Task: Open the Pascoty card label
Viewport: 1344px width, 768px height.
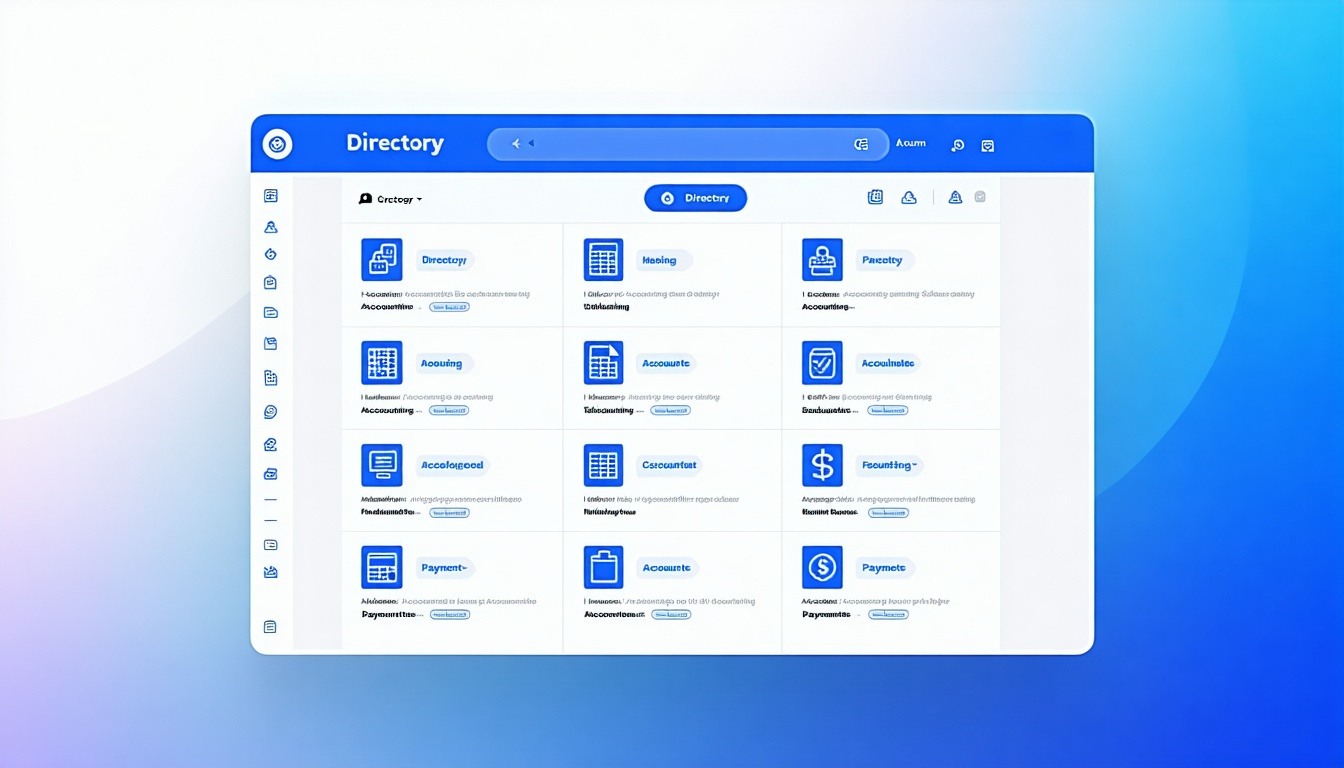Action: pos(883,260)
